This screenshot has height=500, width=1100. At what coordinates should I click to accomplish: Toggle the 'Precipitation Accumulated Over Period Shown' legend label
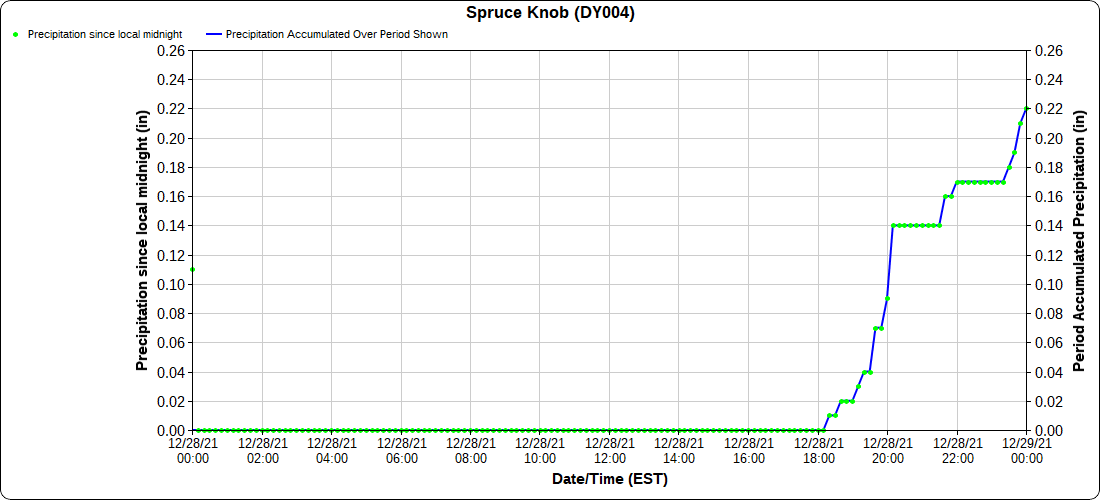tap(337, 34)
